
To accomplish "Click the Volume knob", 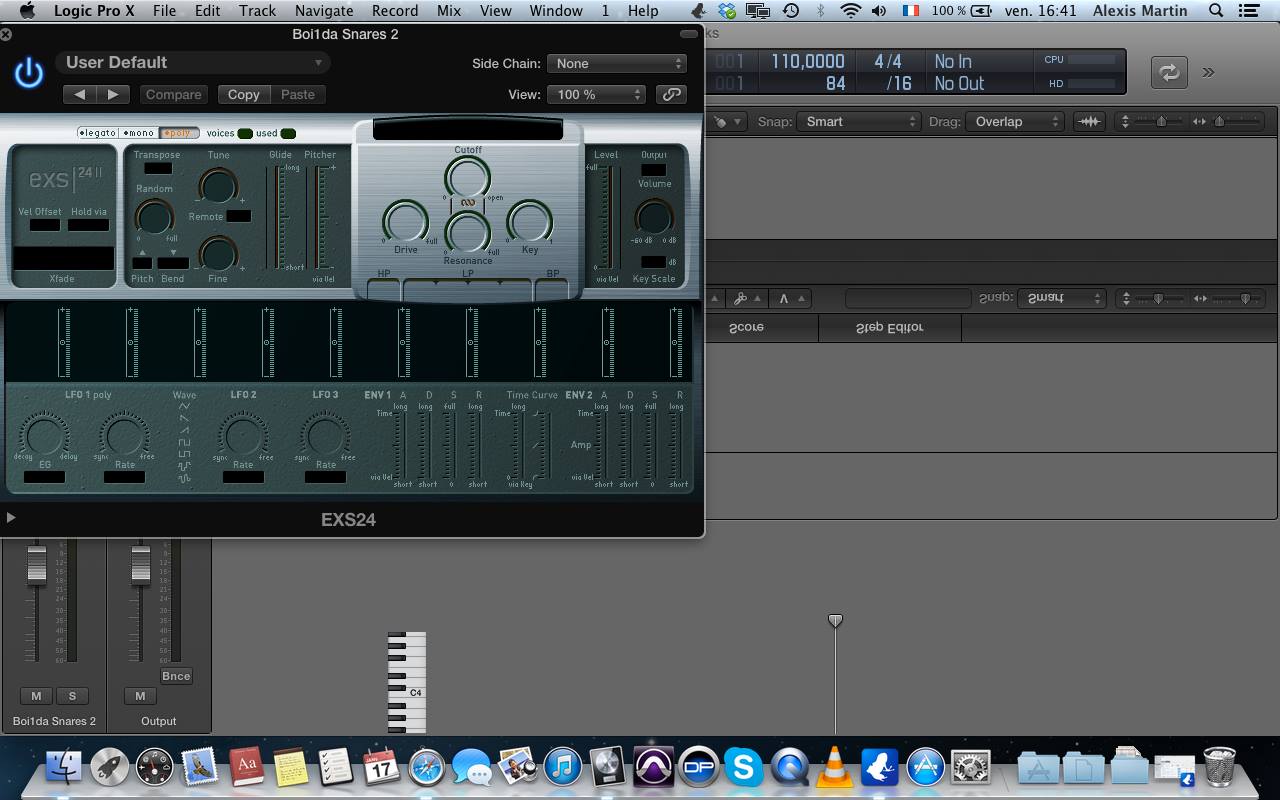I will pyautogui.click(x=654, y=217).
